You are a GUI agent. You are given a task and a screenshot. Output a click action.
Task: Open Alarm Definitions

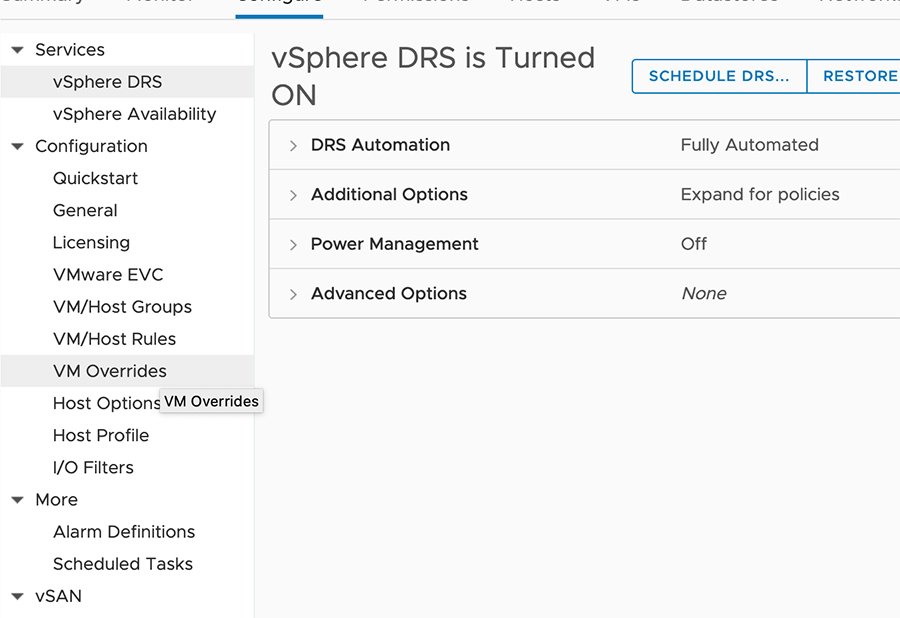pyautogui.click(x=124, y=532)
